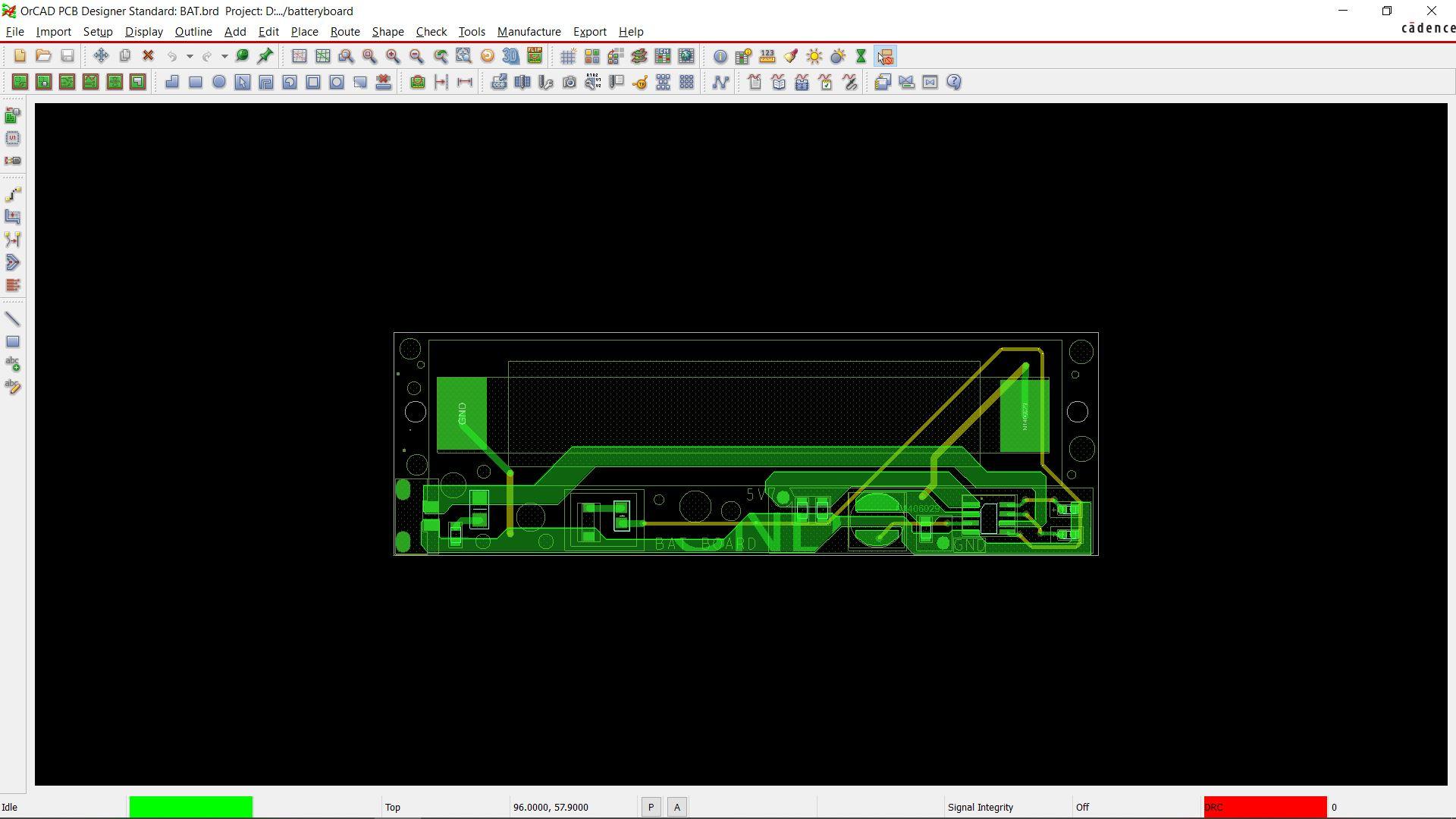This screenshot has width=1456, height=819.
Task: Expand the undo history dropdown arrow
Action: click(190, 56)
